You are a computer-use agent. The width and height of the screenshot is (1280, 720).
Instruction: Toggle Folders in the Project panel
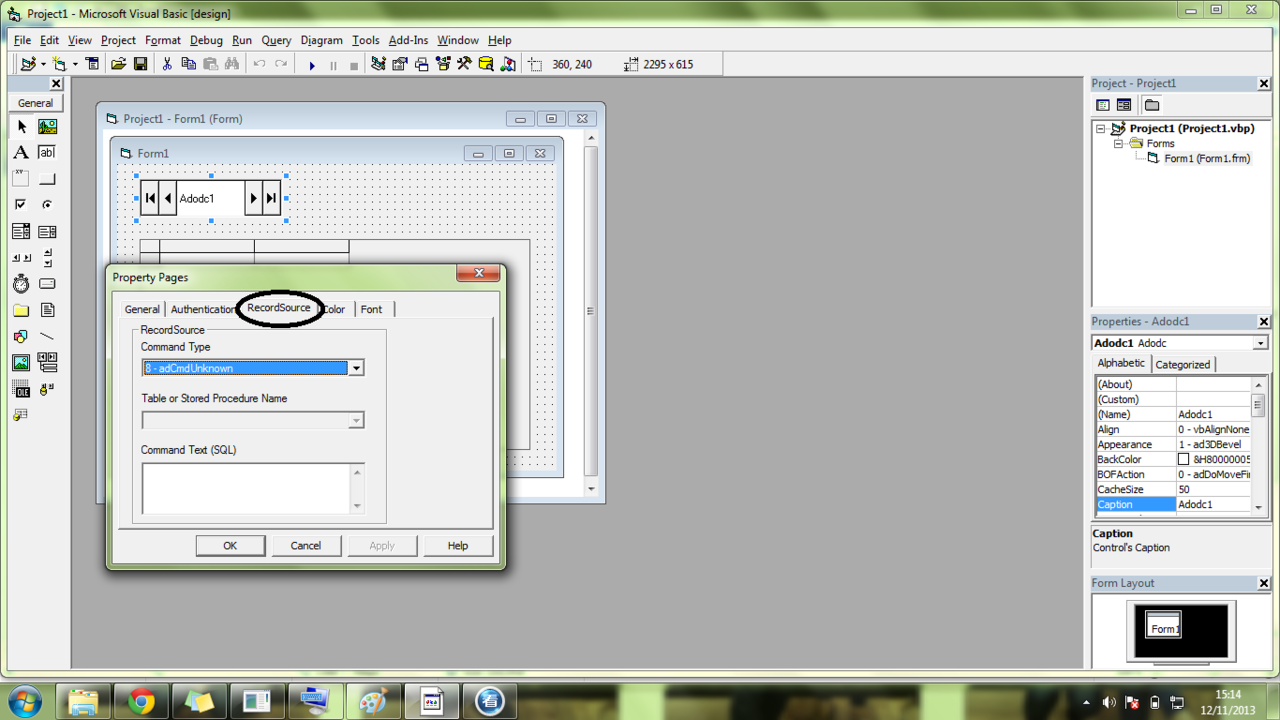[x=1152, y=105]
